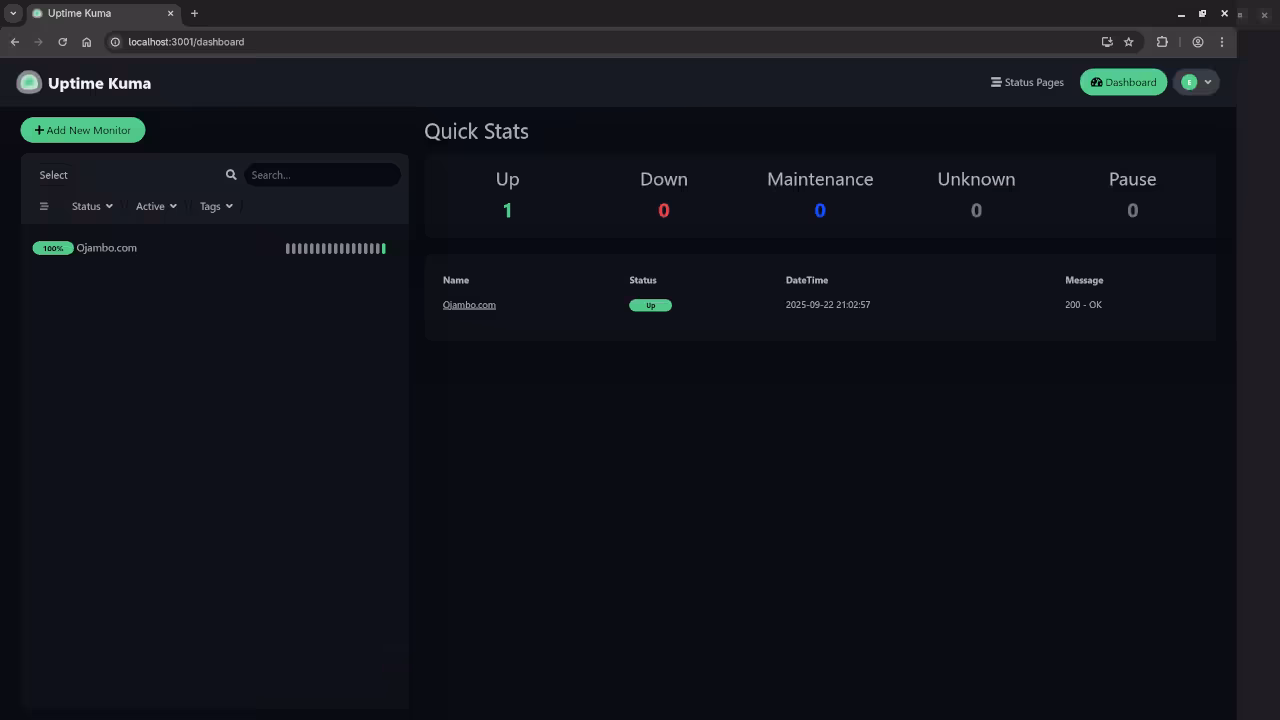Click the Pause count in Quick Stats
The height and width of the screenshot is (720, 1280).
pyautogui.click(x=1132, y=210)
